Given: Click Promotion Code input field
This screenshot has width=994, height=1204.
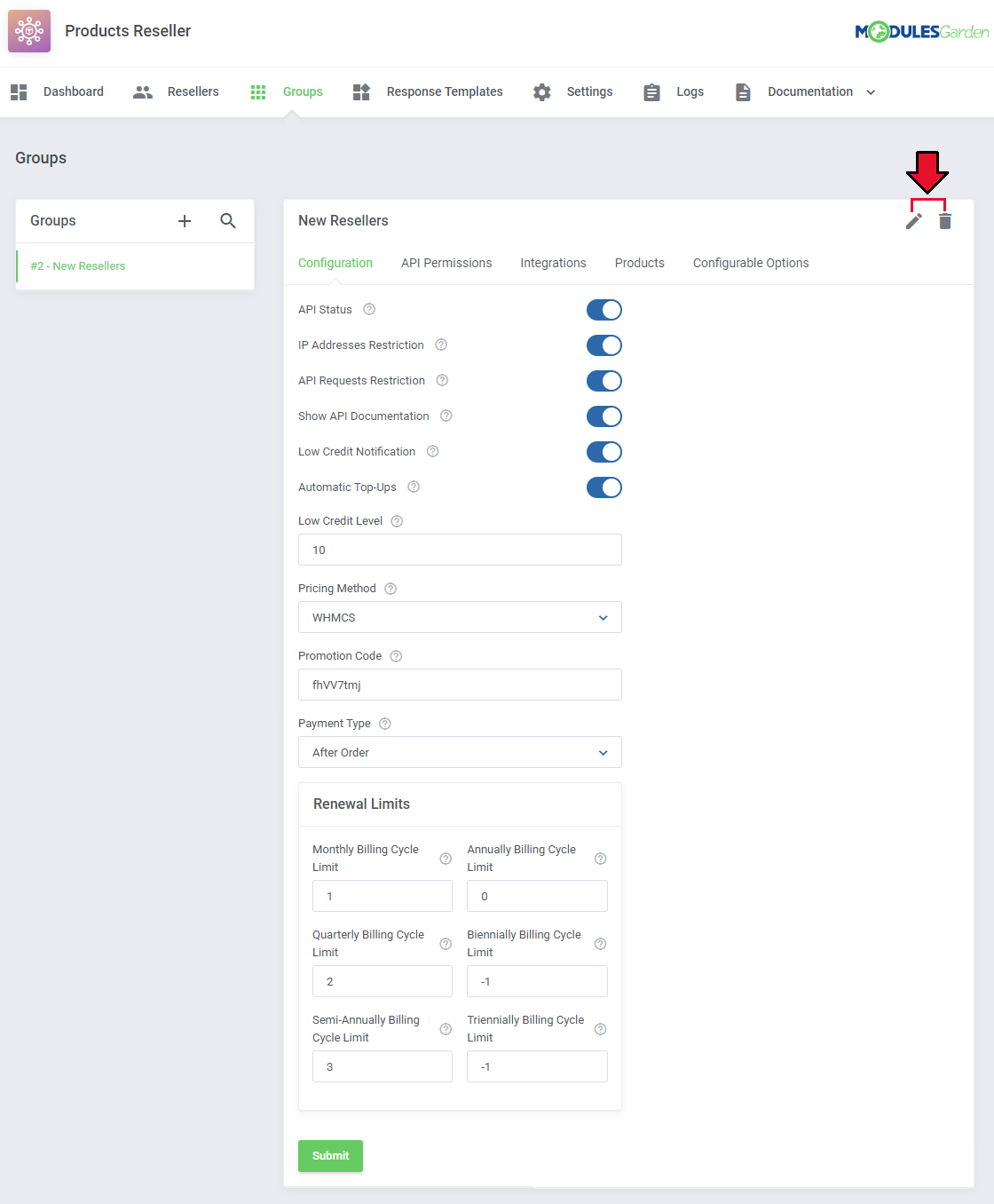Looking at the screenshot, I should pos(460,685).
